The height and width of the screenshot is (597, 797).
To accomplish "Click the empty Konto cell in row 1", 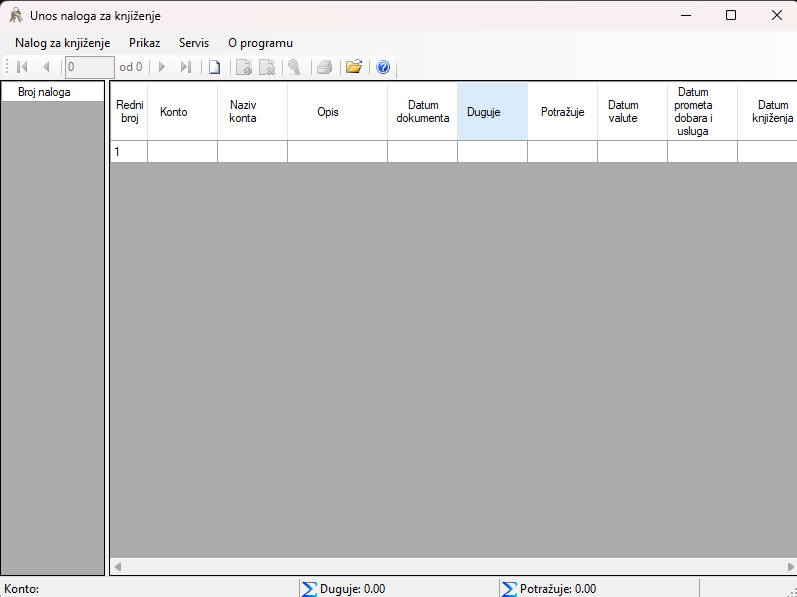I will click(x=182, y=151).
